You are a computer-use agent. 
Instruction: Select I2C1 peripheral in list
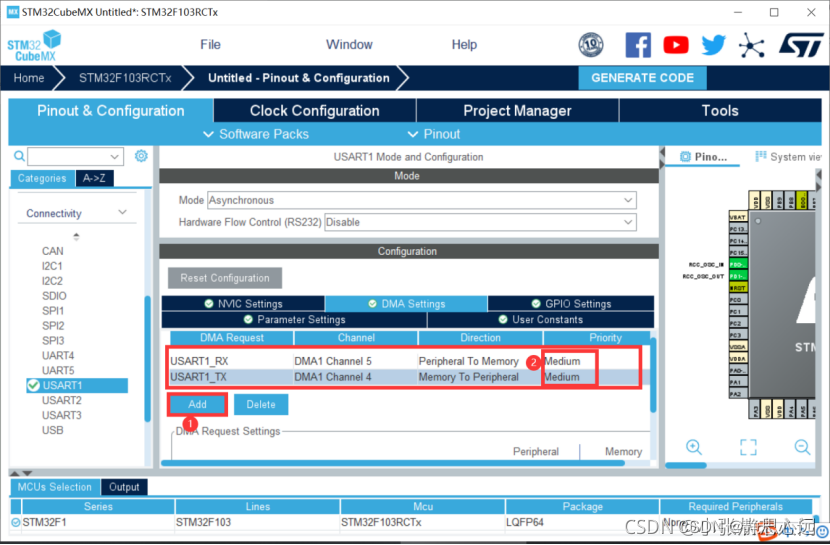coord(52,266)
